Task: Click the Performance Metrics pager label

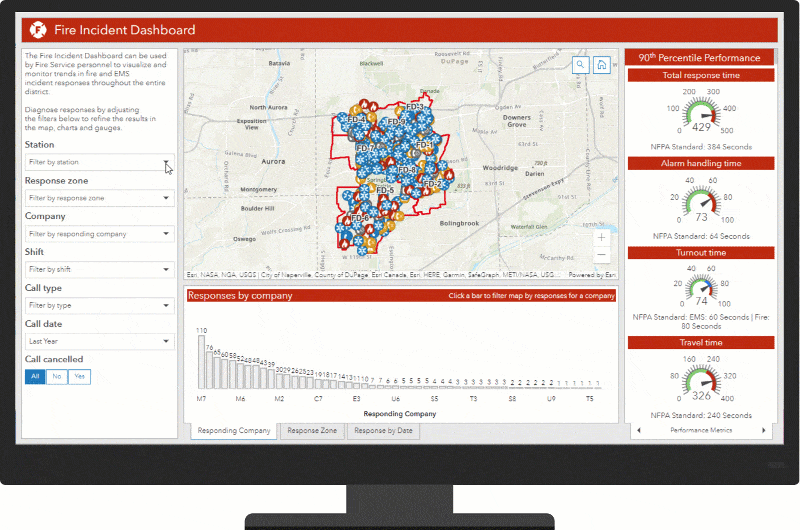Action: 701,430
